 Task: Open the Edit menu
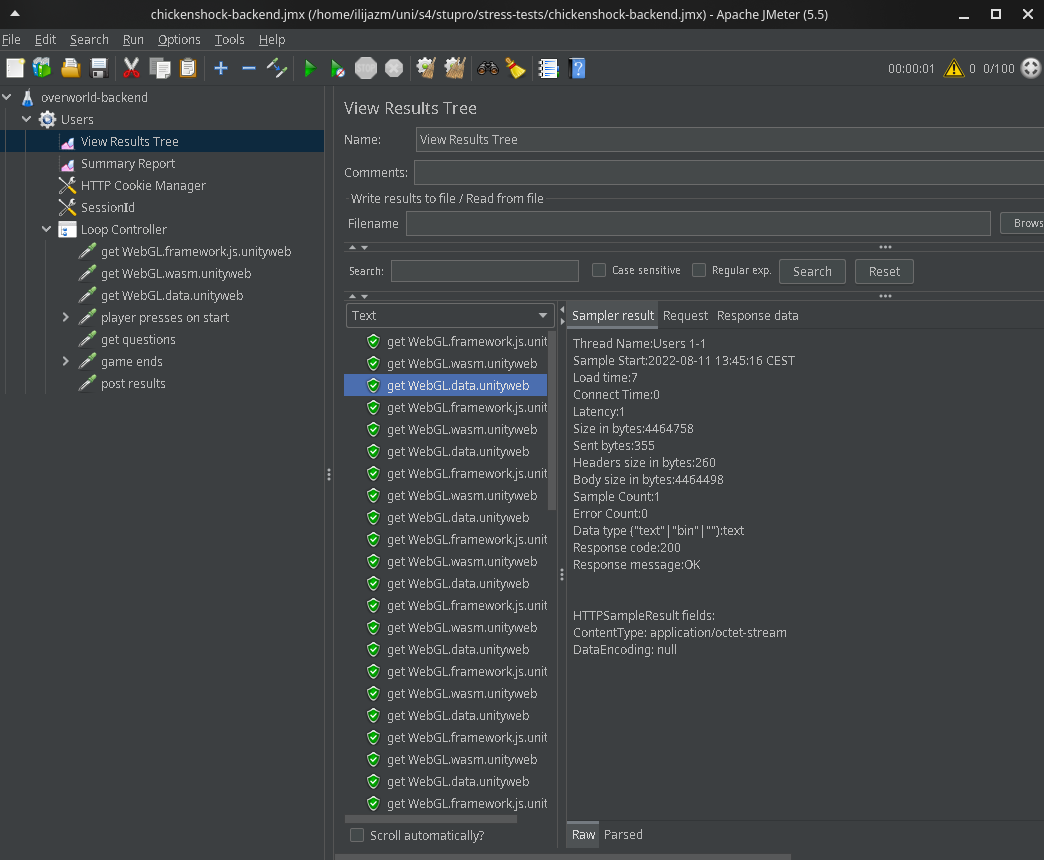[x=45, y=40]
